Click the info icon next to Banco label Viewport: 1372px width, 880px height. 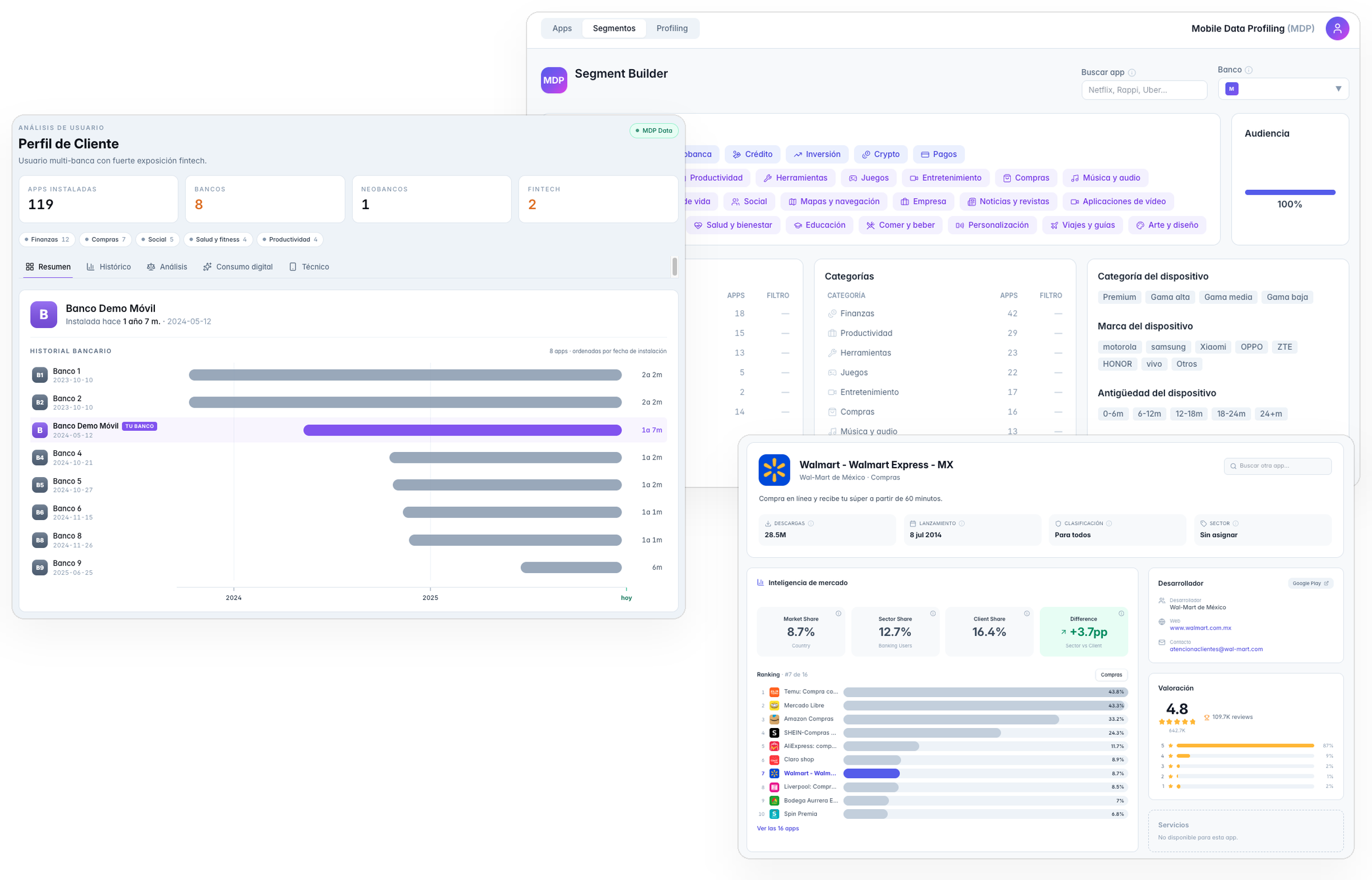pos(1249,70)
